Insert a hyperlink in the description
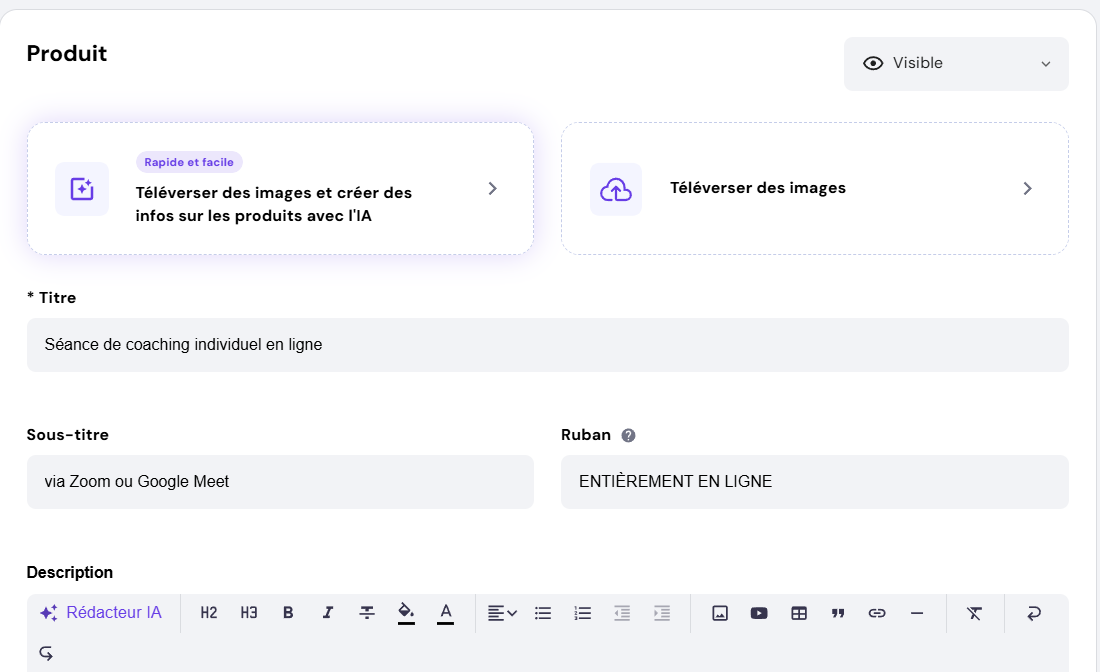The height and width of the screenshot is (672, 1100). point(877,612)
